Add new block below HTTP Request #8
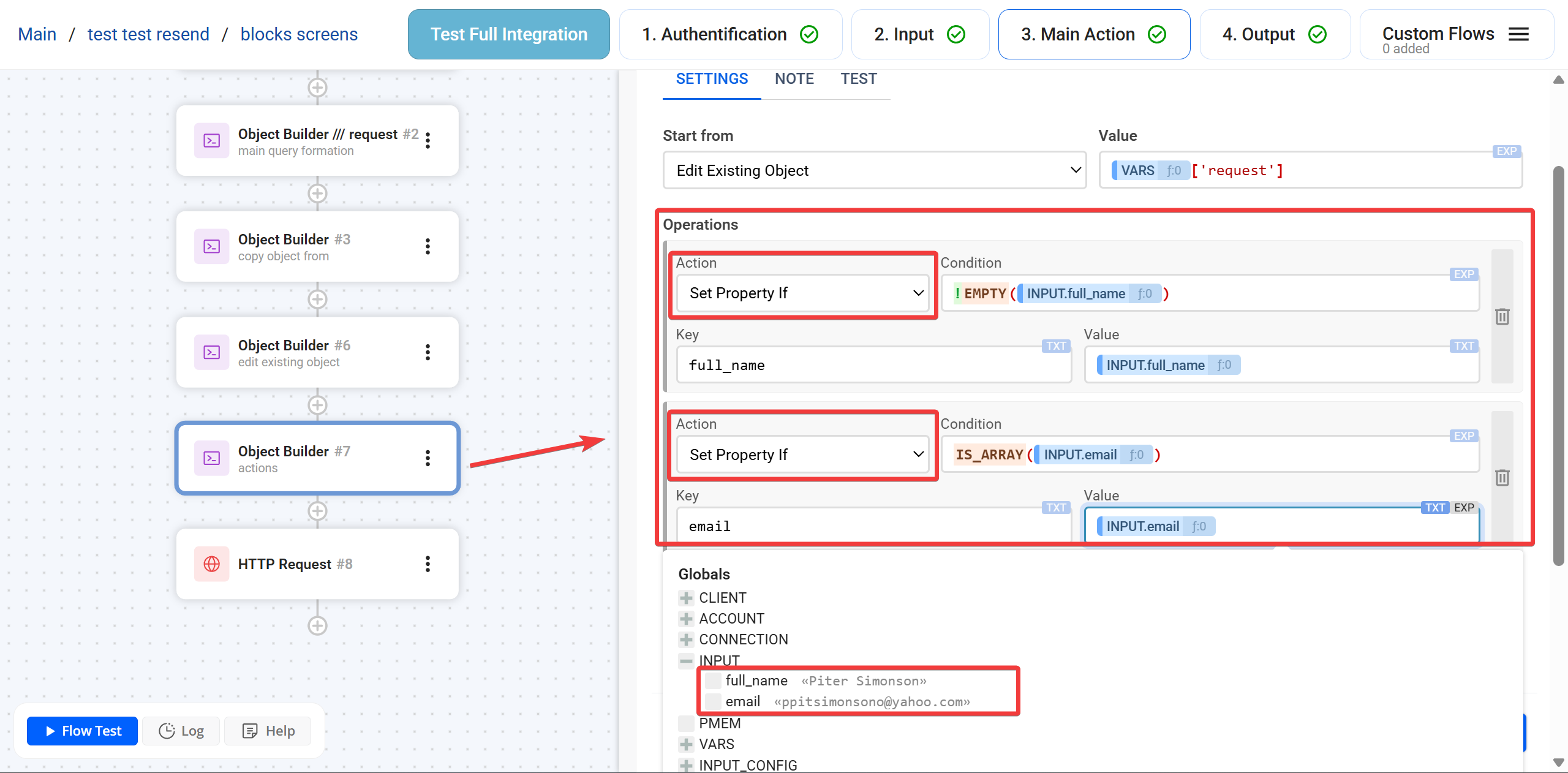Image resolution: width=1568 pixels, height=773 pixels. [317, 626]
